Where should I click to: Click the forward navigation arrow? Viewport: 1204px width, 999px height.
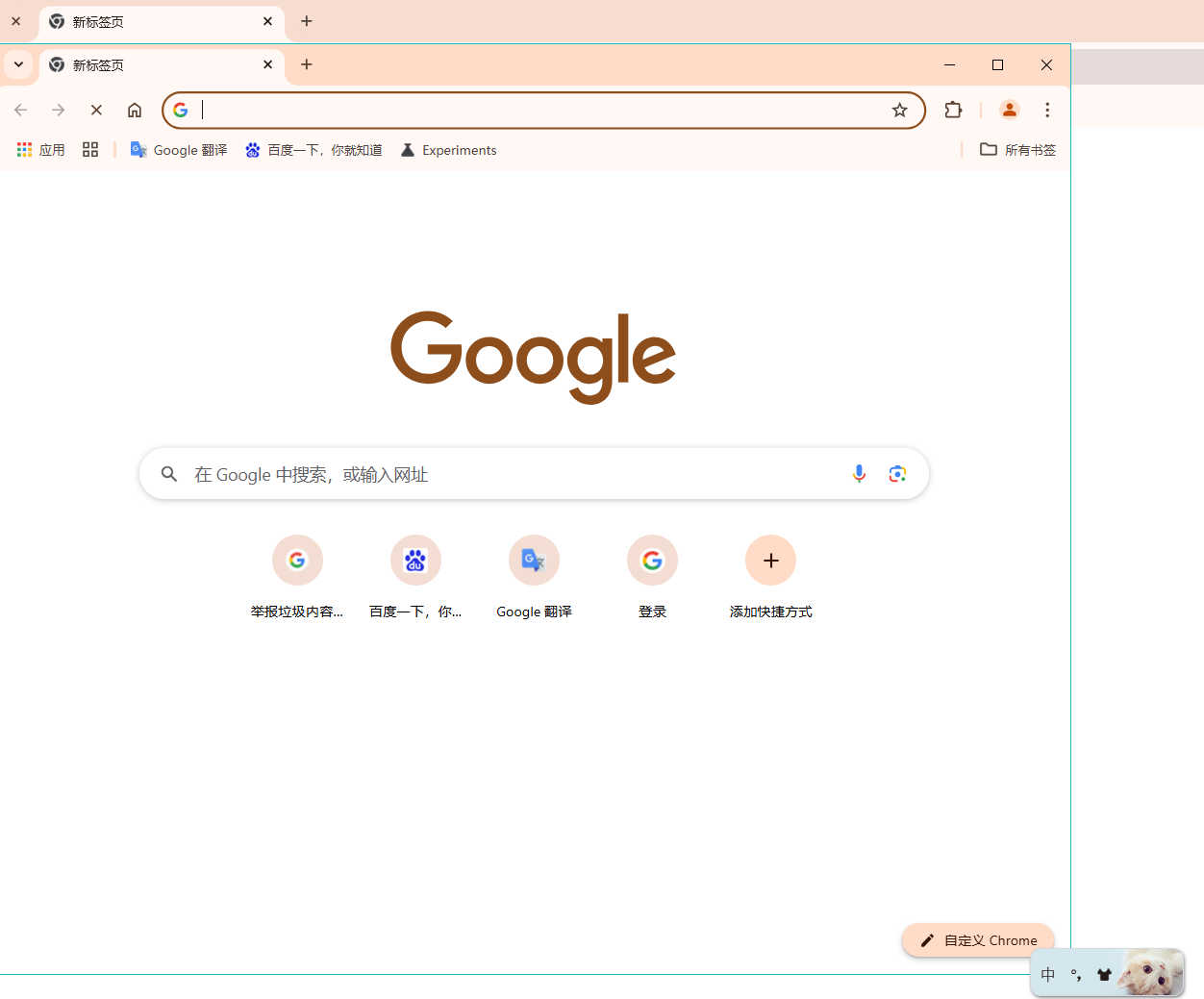pos(59,110)
